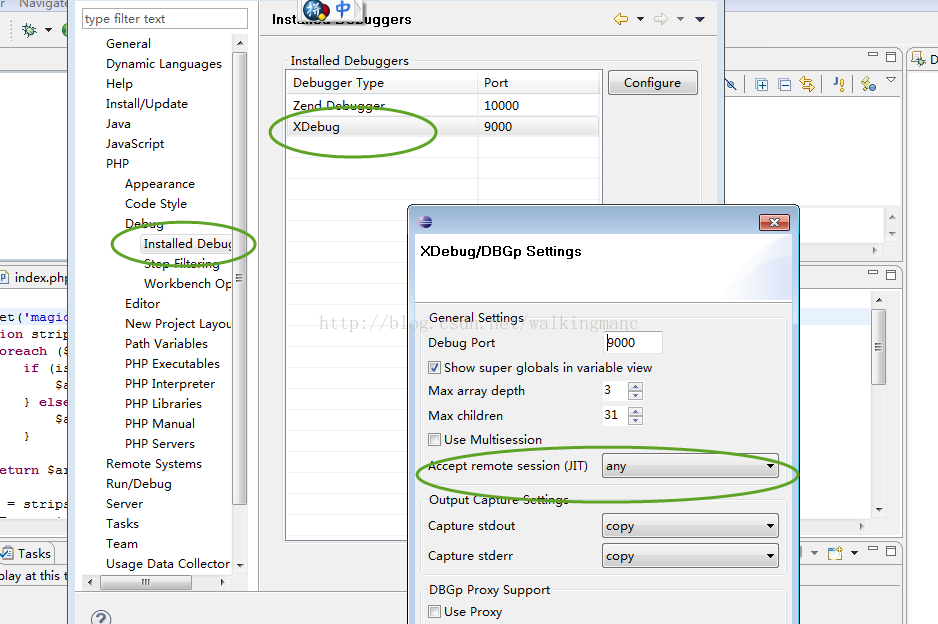938x624 pixels.
Task: Click Expand All icon in background view
Action: 762,85
